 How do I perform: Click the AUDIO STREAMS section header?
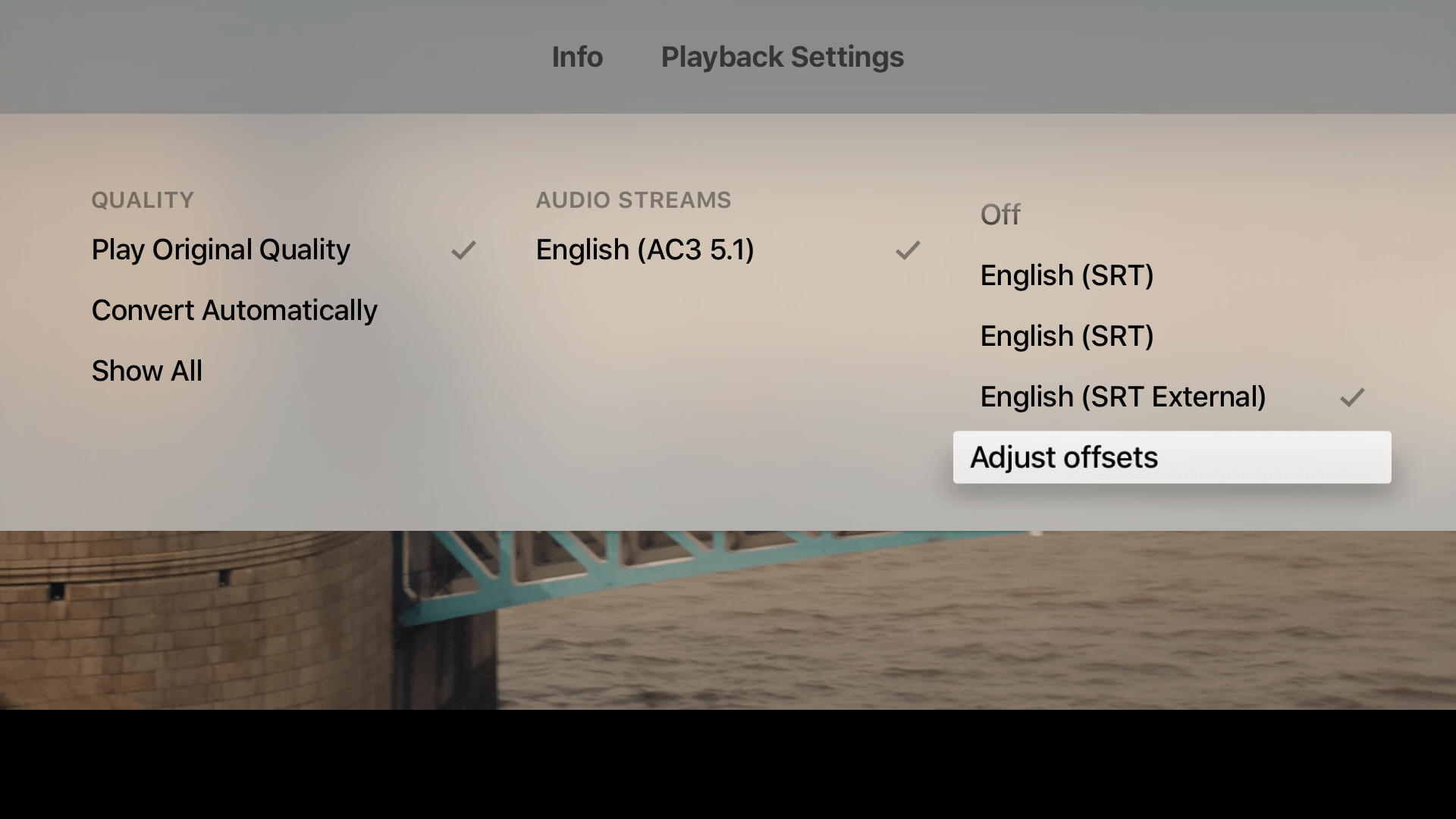[633, 200]
